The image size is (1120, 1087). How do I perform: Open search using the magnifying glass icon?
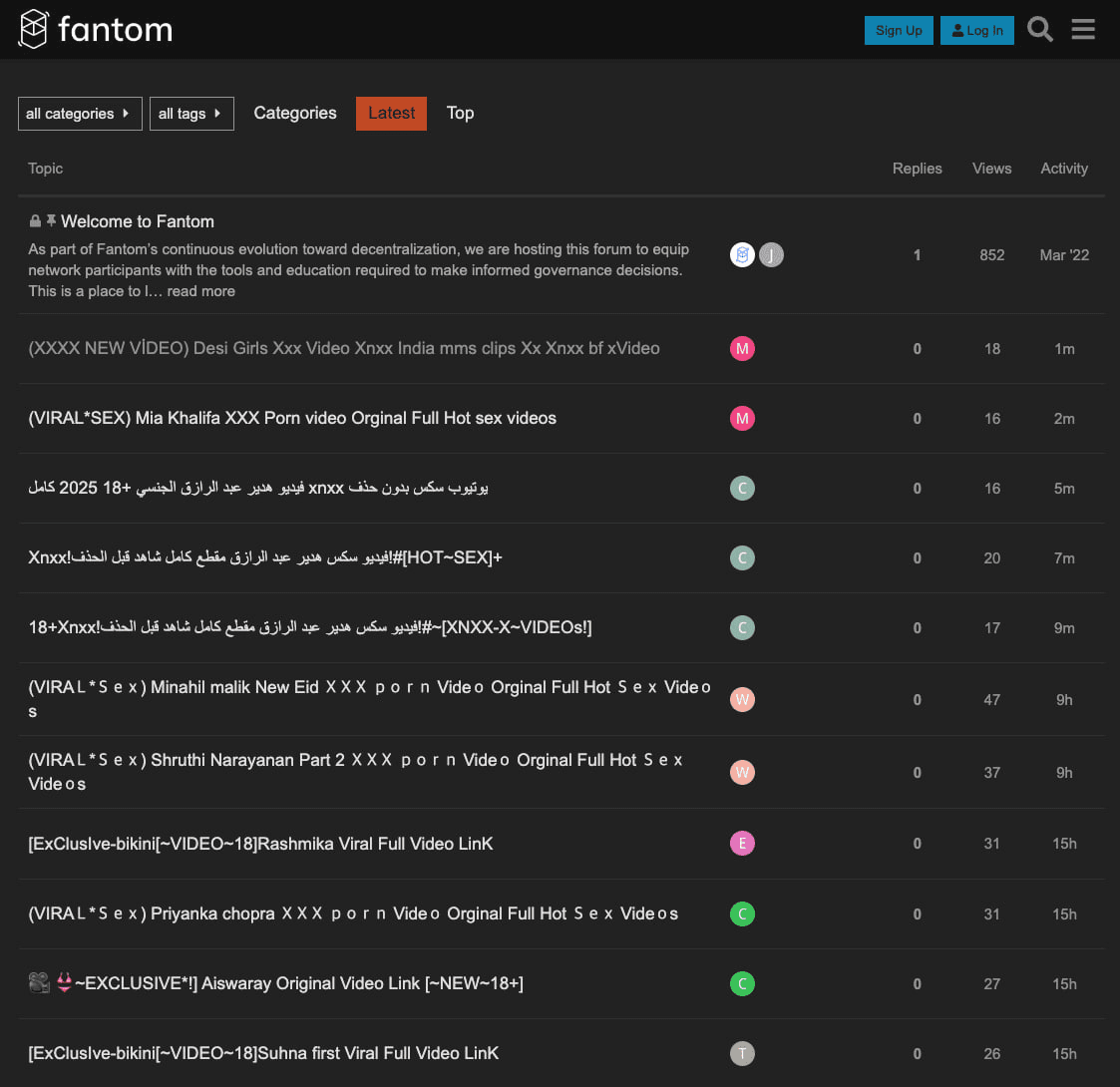(x=1040, y=30)
